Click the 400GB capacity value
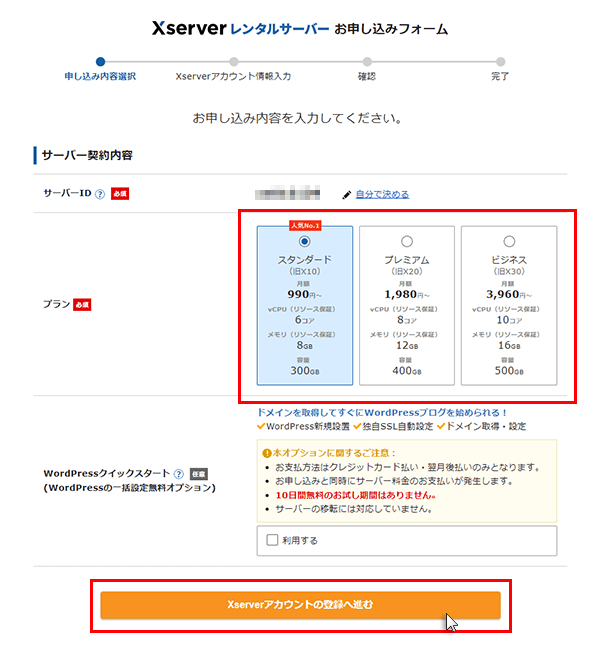This screenshot has width=600, height=646. (x=407, y=371)
